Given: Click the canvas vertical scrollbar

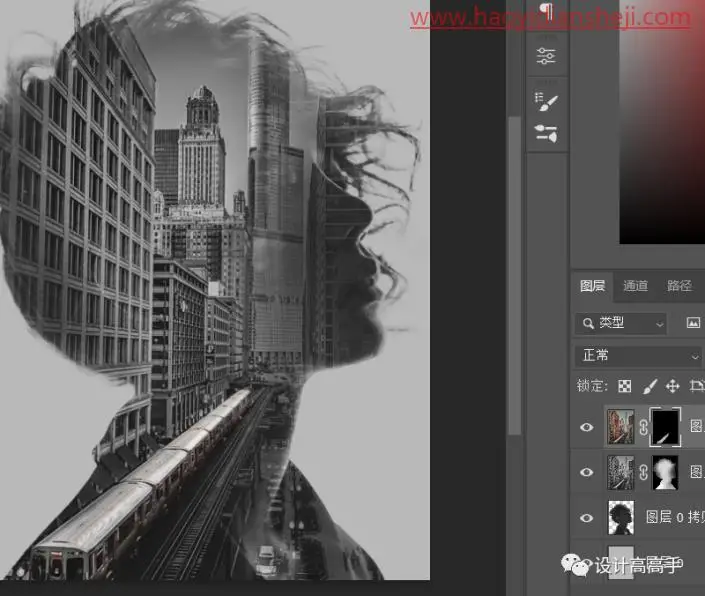Looking at the screenshot, I should pyautogui.click(x=514, y=275).
